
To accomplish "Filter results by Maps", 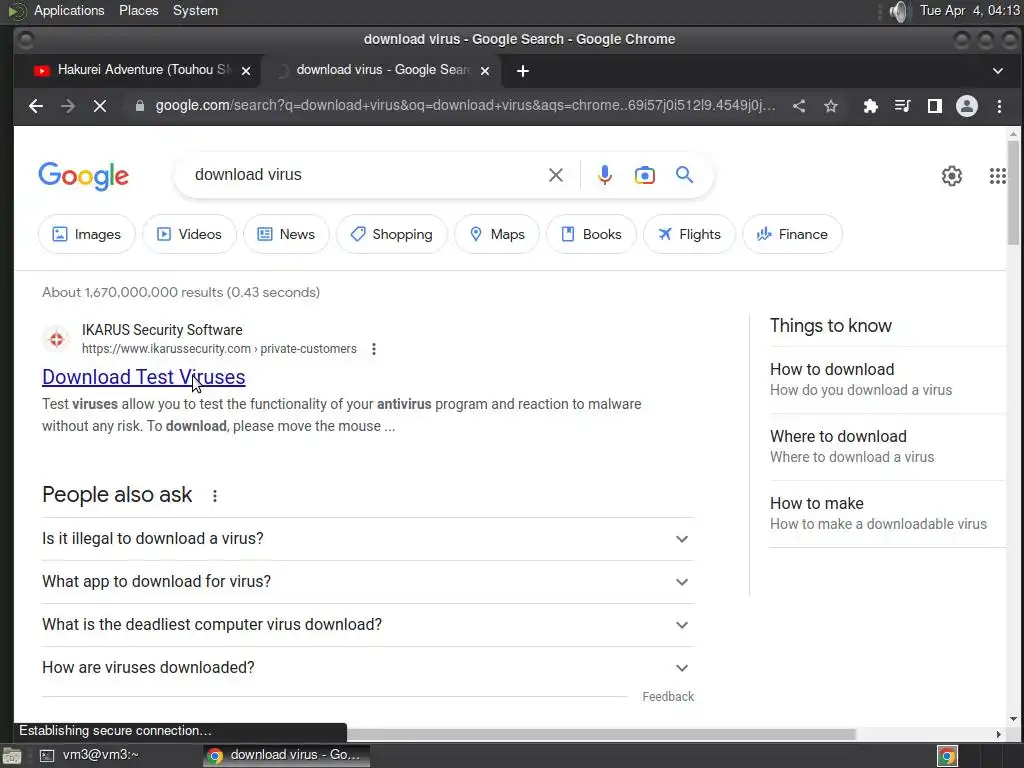I will (497, 234).
